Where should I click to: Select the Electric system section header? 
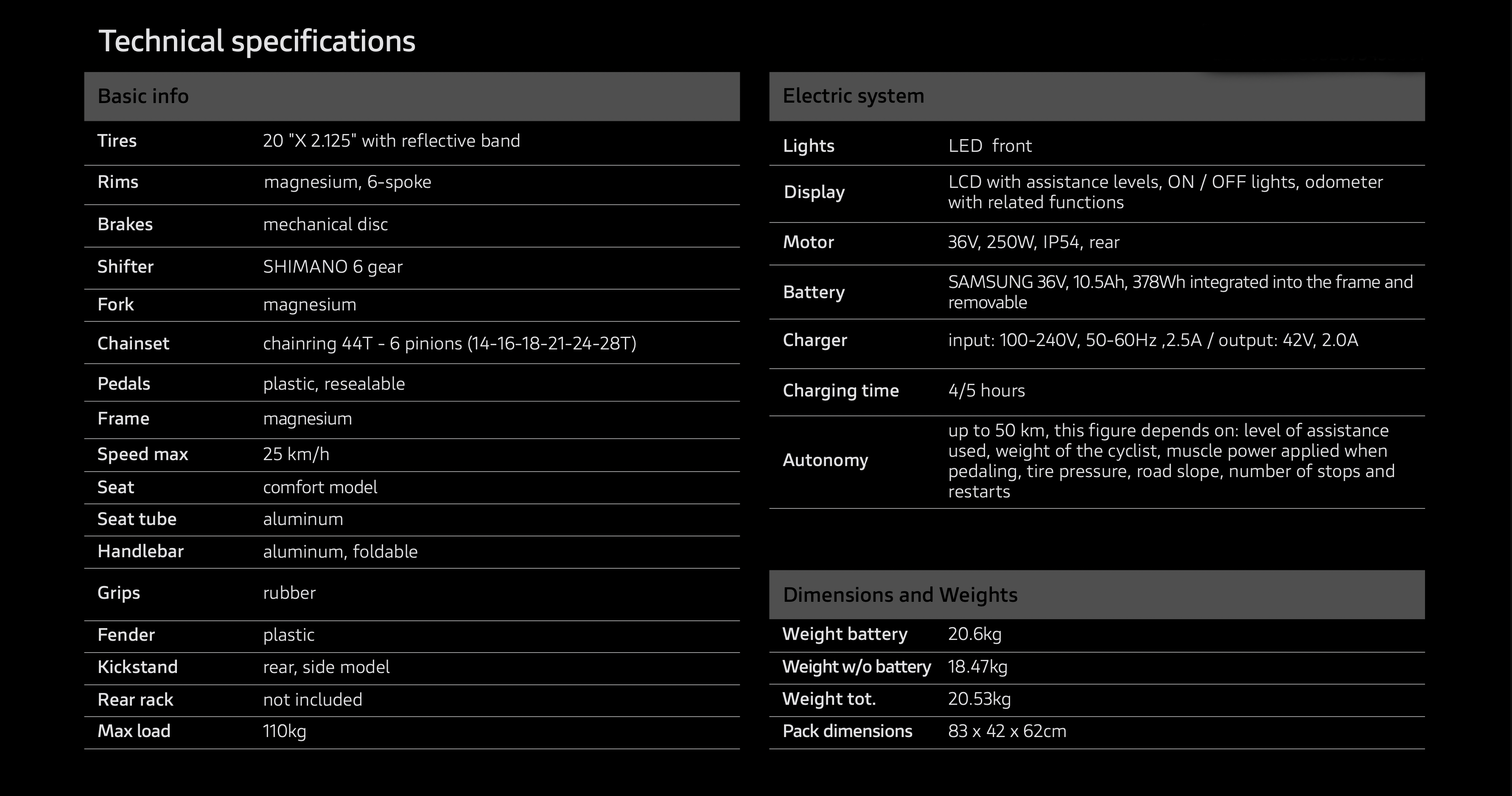1096,97
